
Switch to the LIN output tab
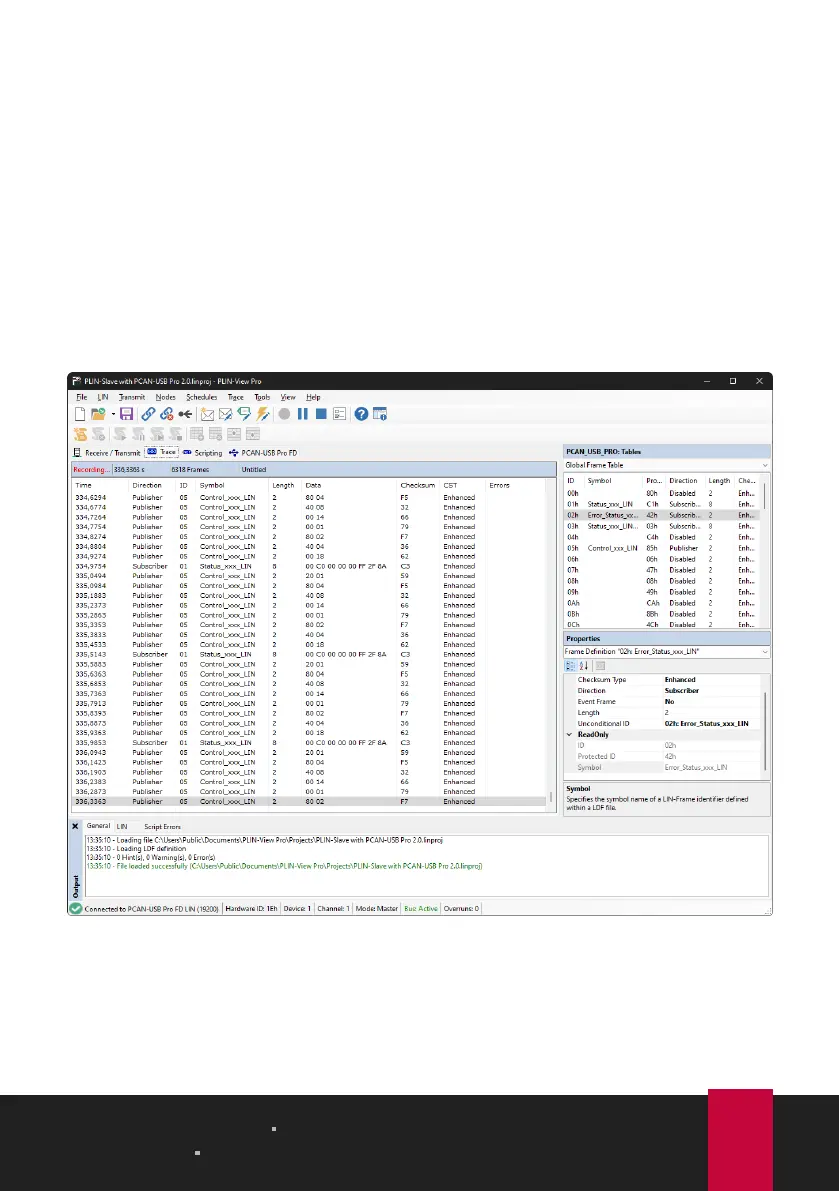[121, 826]
